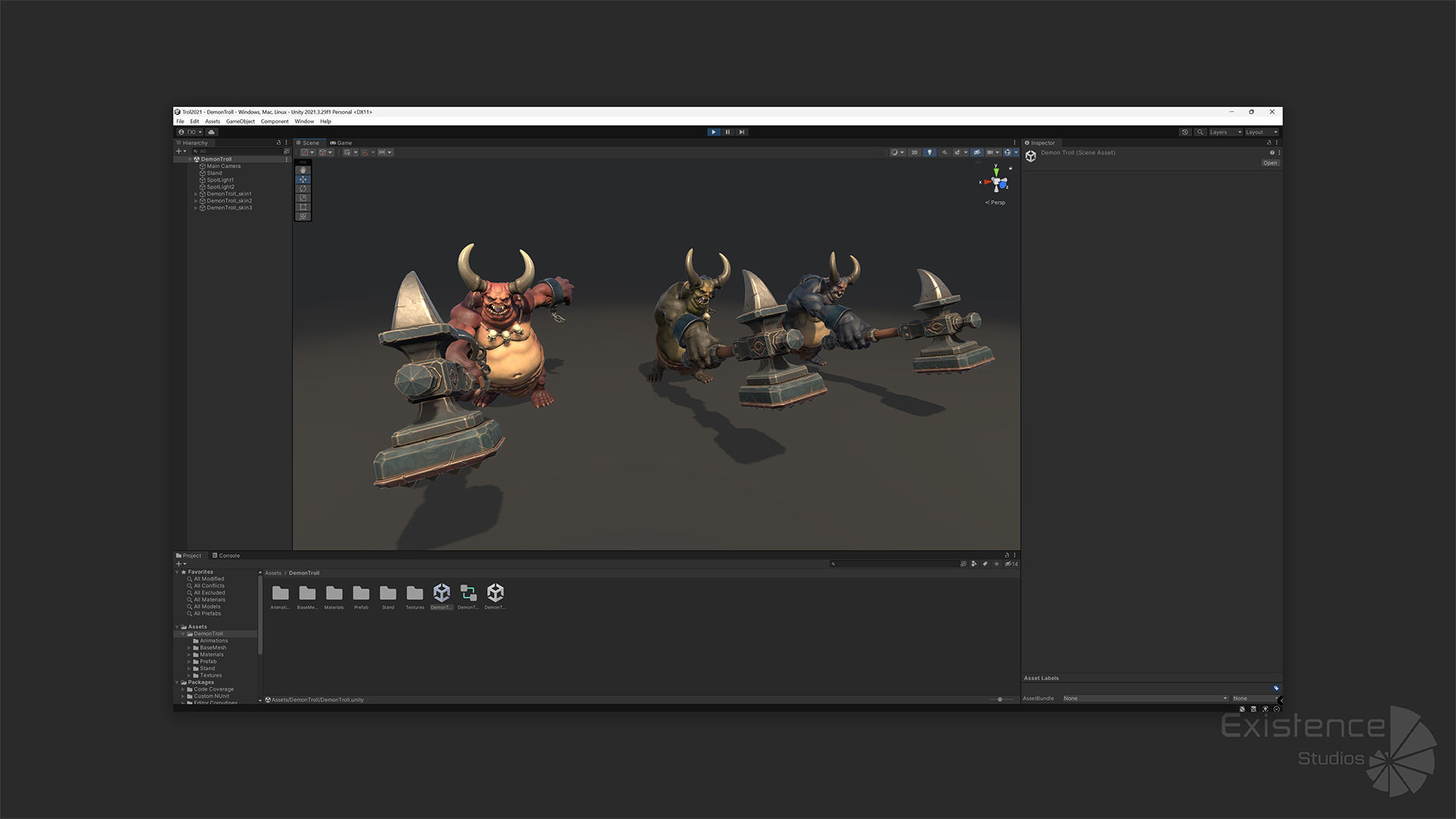This screenshot has width=1456, height=819.
Task: Collapse the Favorites section
Action: coord(177,572)
